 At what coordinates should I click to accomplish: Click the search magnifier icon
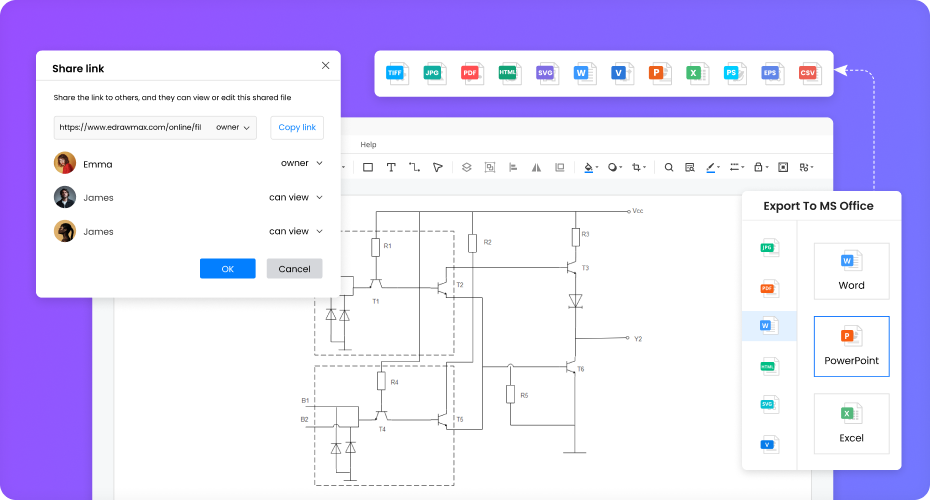(669, 168)
